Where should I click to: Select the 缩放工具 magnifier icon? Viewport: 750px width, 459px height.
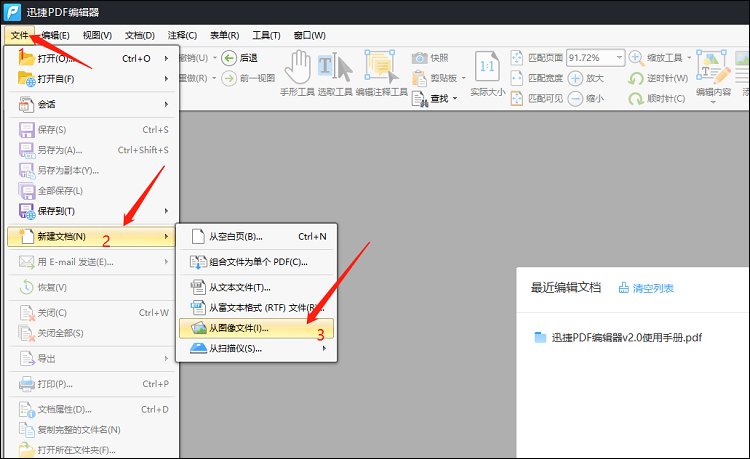pyautogui.click(x=636, y=58)
